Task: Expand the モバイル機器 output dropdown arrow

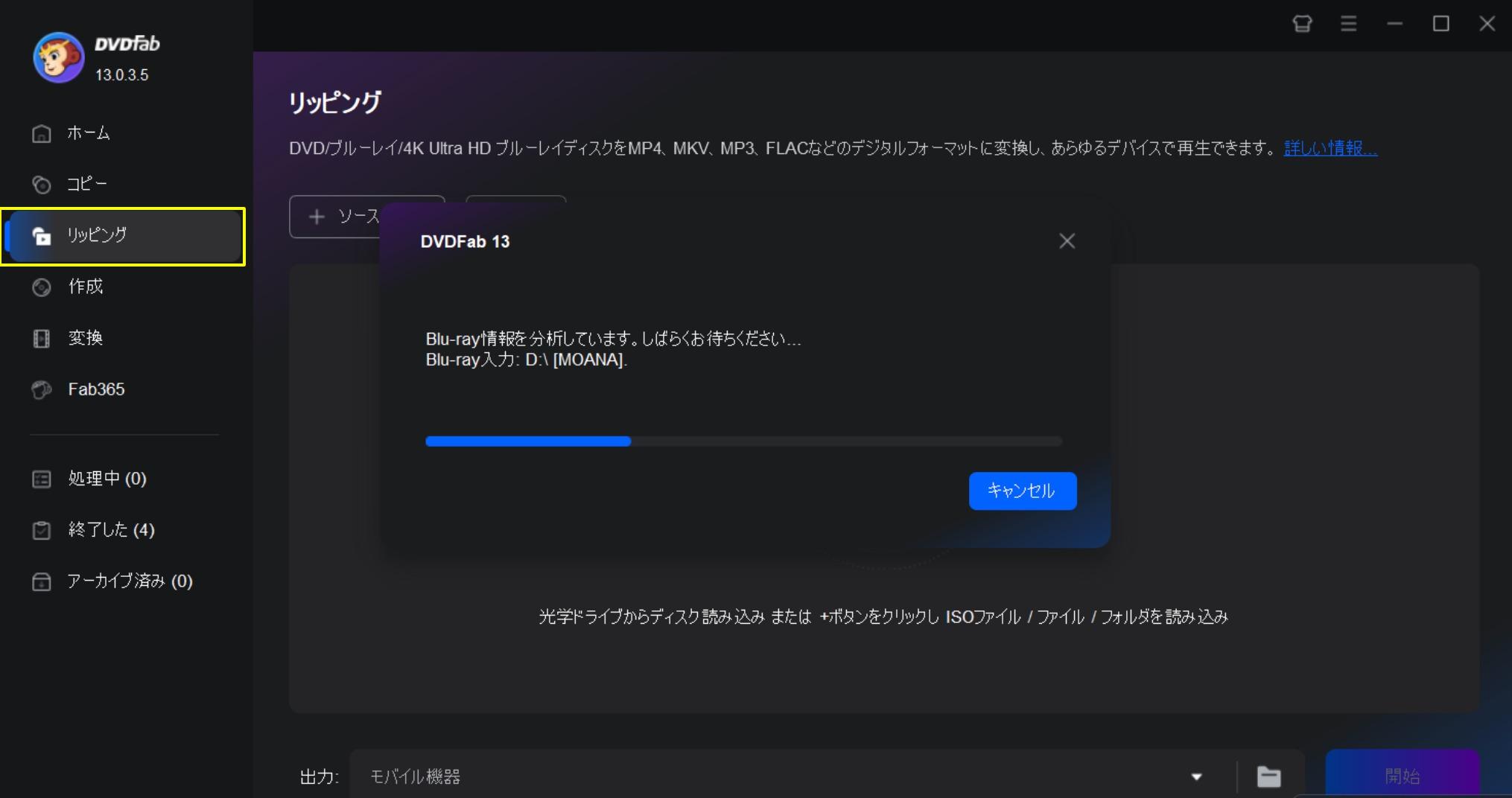Action: [x=1196, y=776]
